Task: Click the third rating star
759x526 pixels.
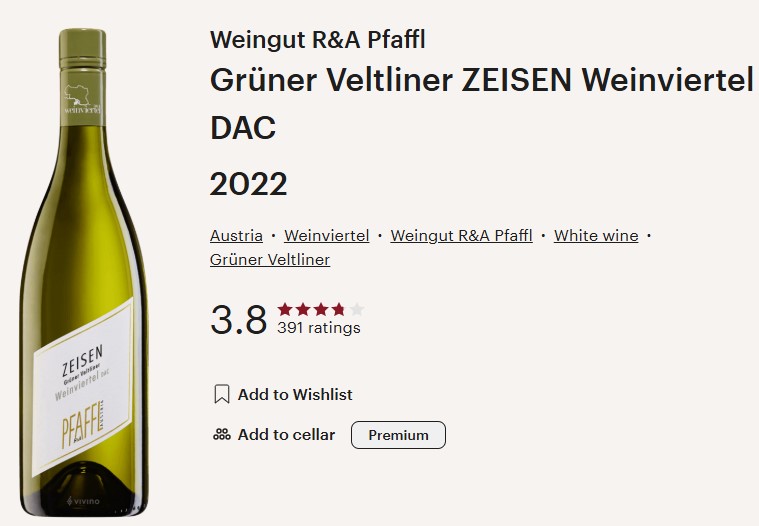Action: tap(321, 309)
